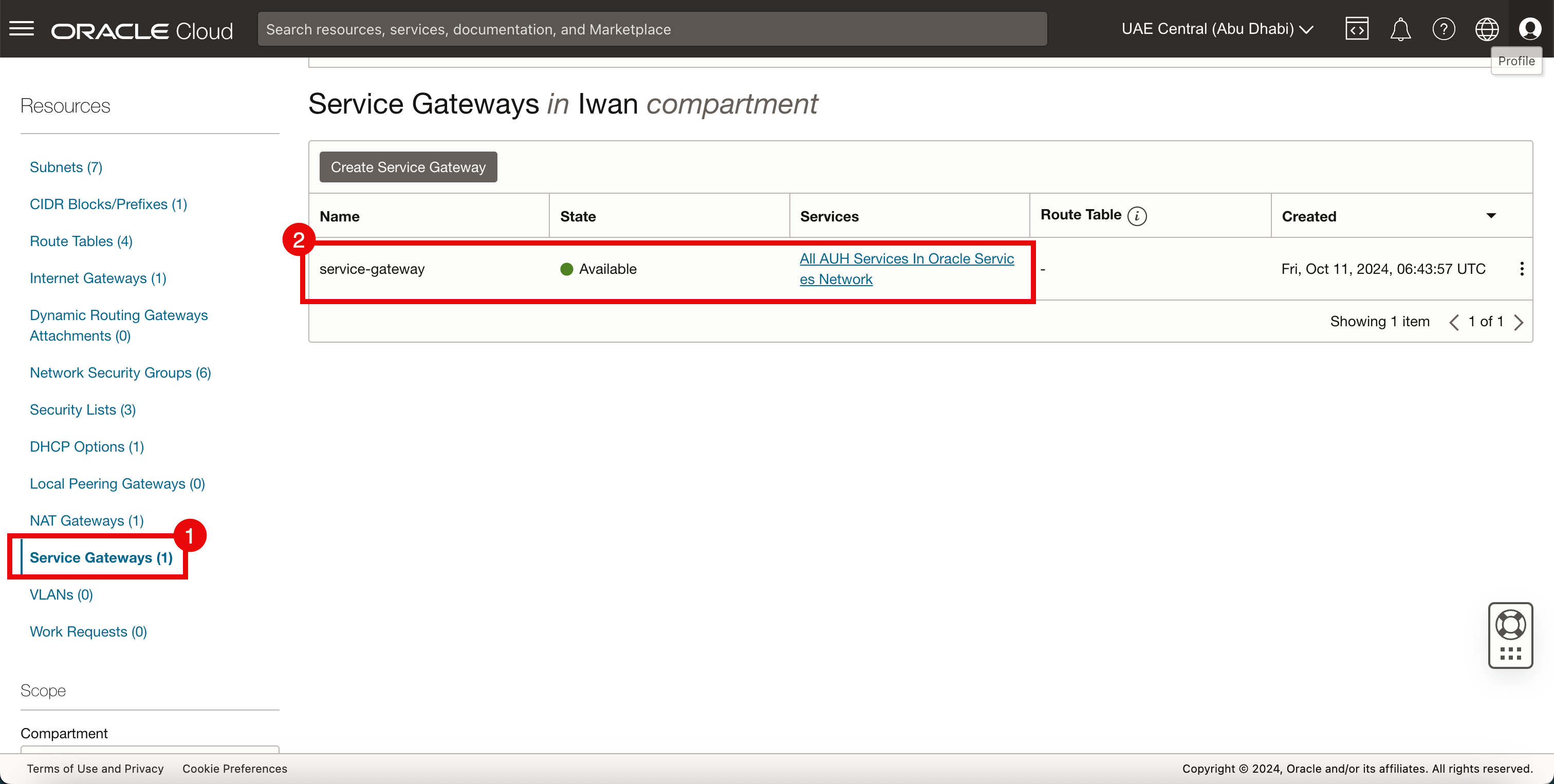This screenshot has width=1554, height=784.
Task: Open the notifications bell
Action: (x=1400, y=29)
